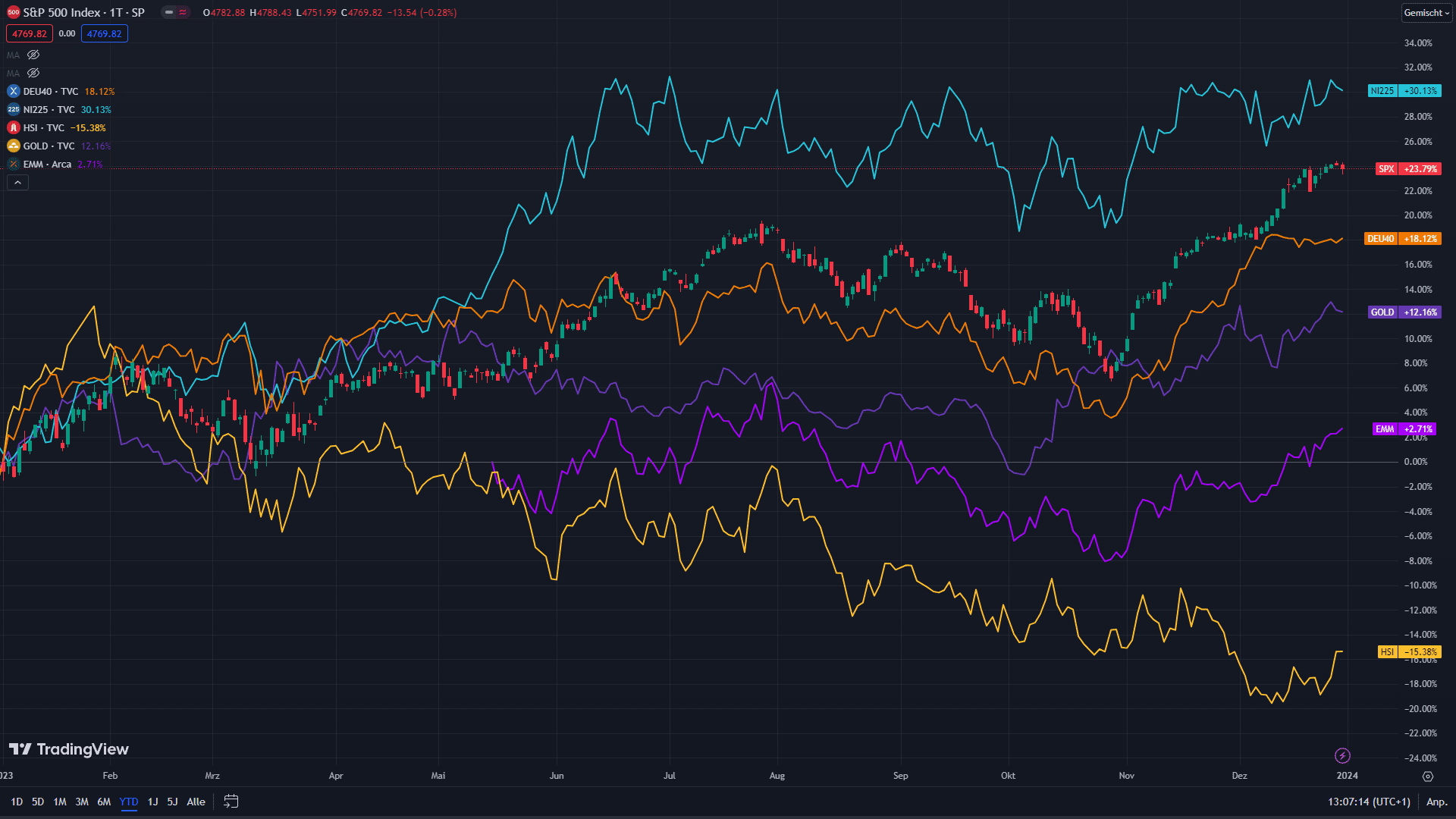Click the 0.00% price axis label
Image resolution: width=1456 pixels, height=819 pixels.
click(x=1416, y=462)
